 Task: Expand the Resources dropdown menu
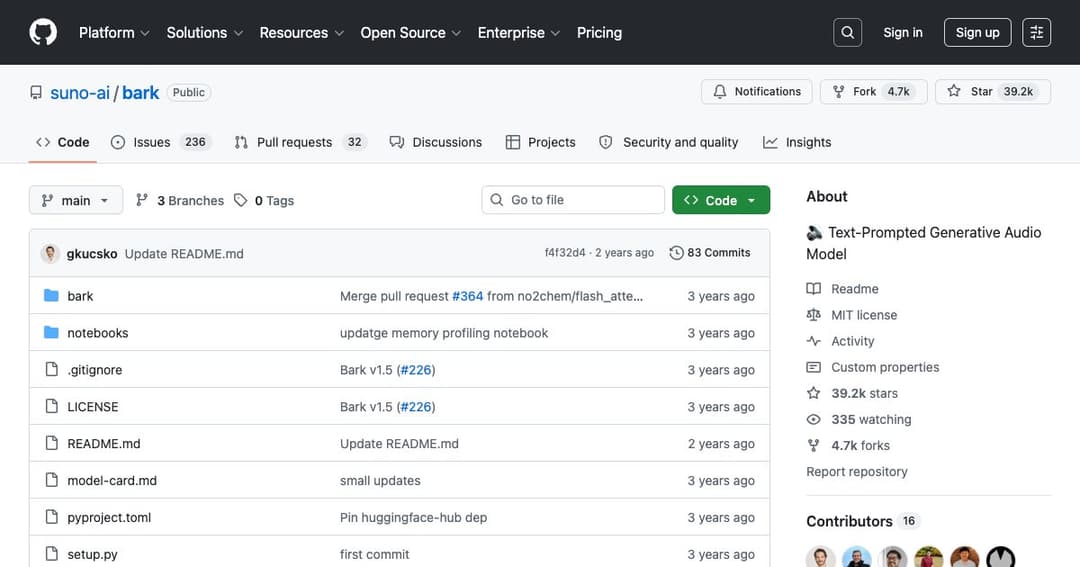pos(302,32)
